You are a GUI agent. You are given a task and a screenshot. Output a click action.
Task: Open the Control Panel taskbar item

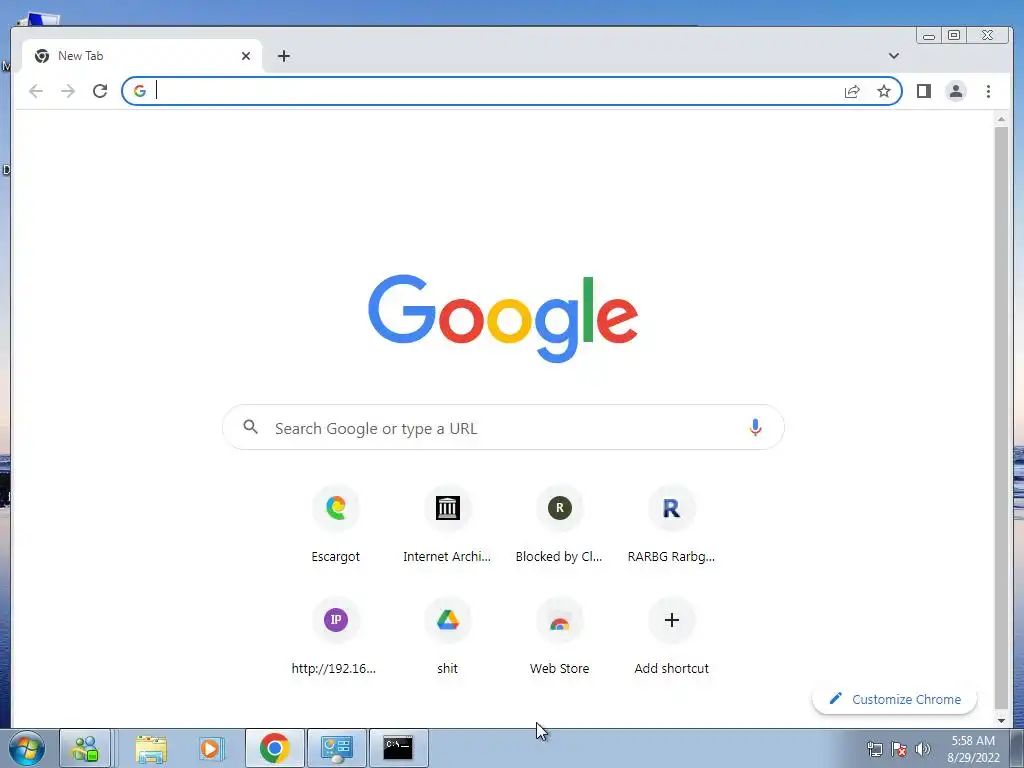pos(336,748)
